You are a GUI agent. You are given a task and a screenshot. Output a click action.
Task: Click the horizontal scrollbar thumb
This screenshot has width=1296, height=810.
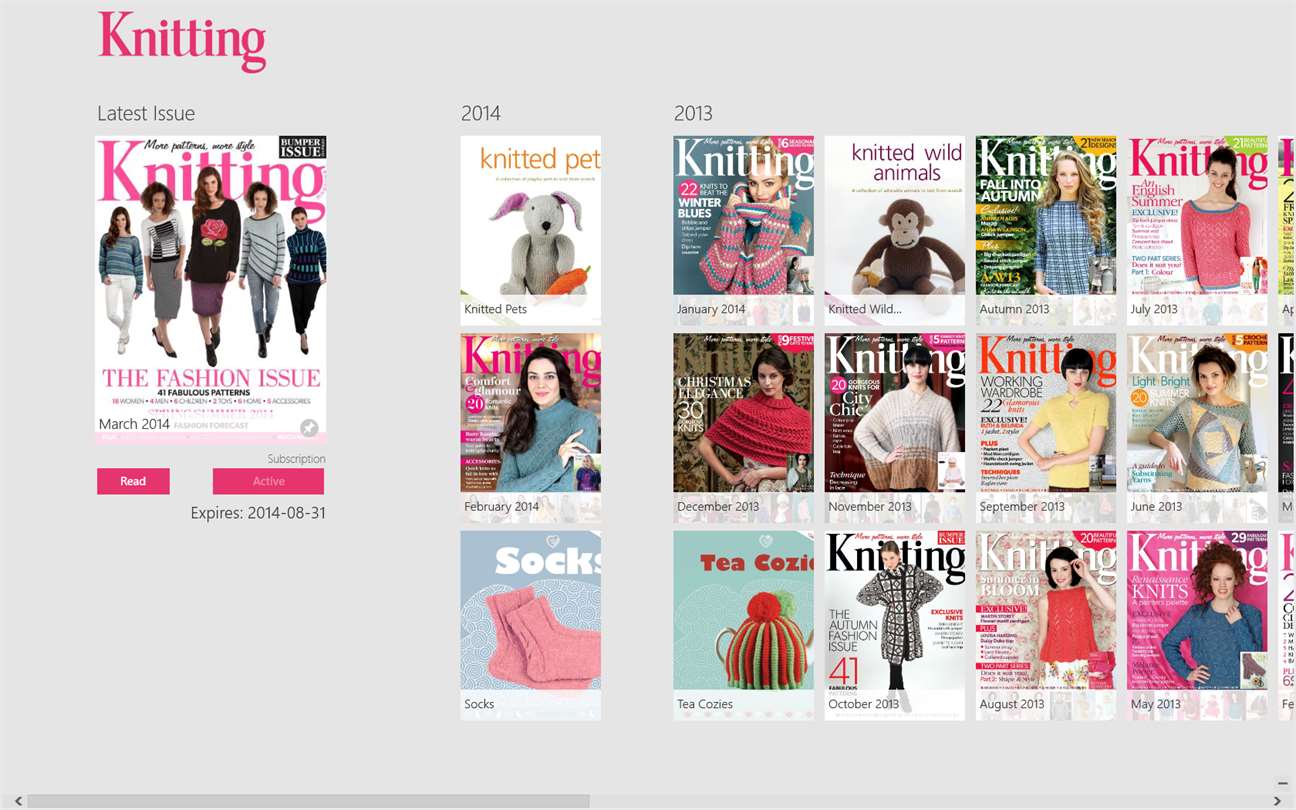[308, 801]
